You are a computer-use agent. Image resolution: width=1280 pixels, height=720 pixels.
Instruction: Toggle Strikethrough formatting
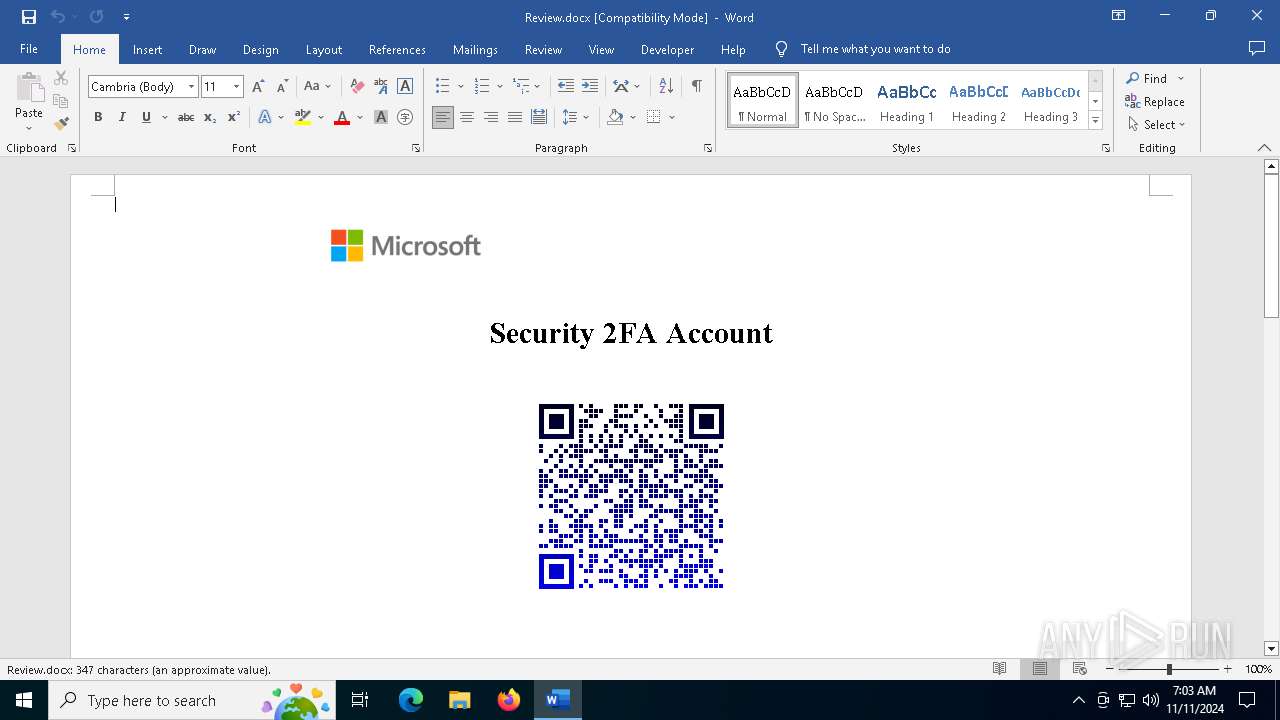pos(185,117)
